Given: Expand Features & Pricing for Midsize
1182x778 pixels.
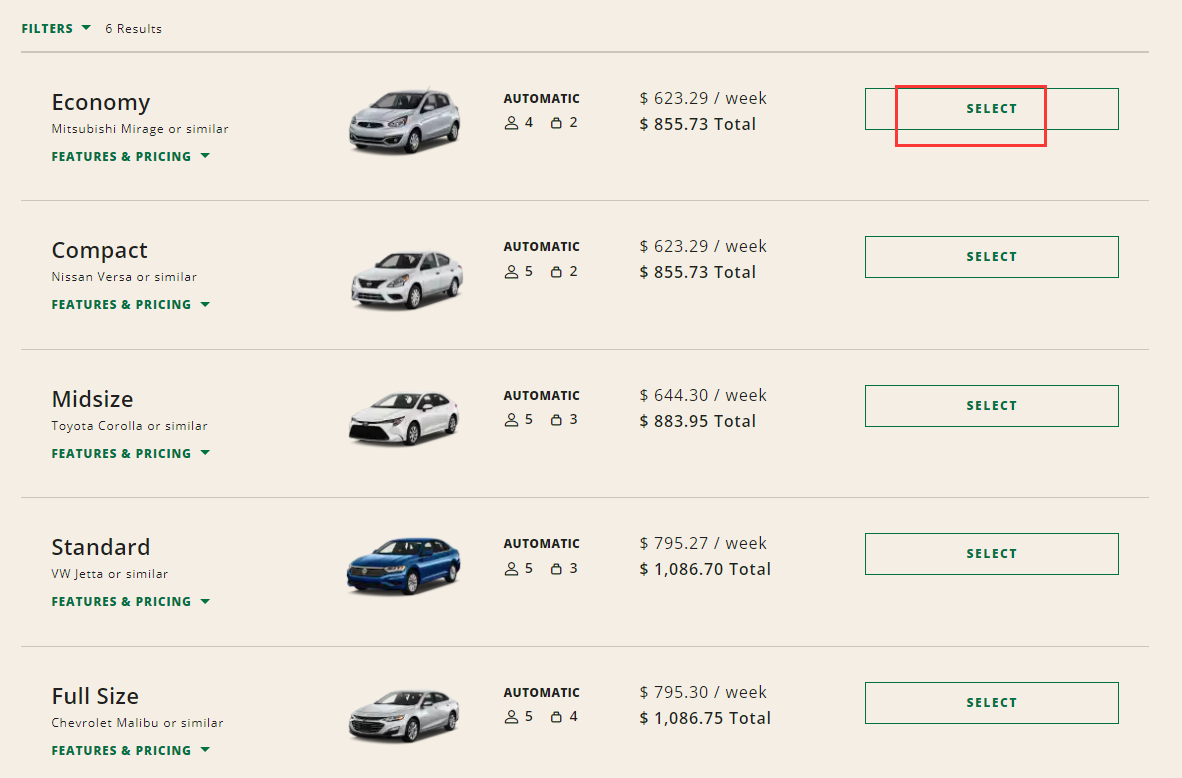Looking at the screenshot, I should point(130,453).
